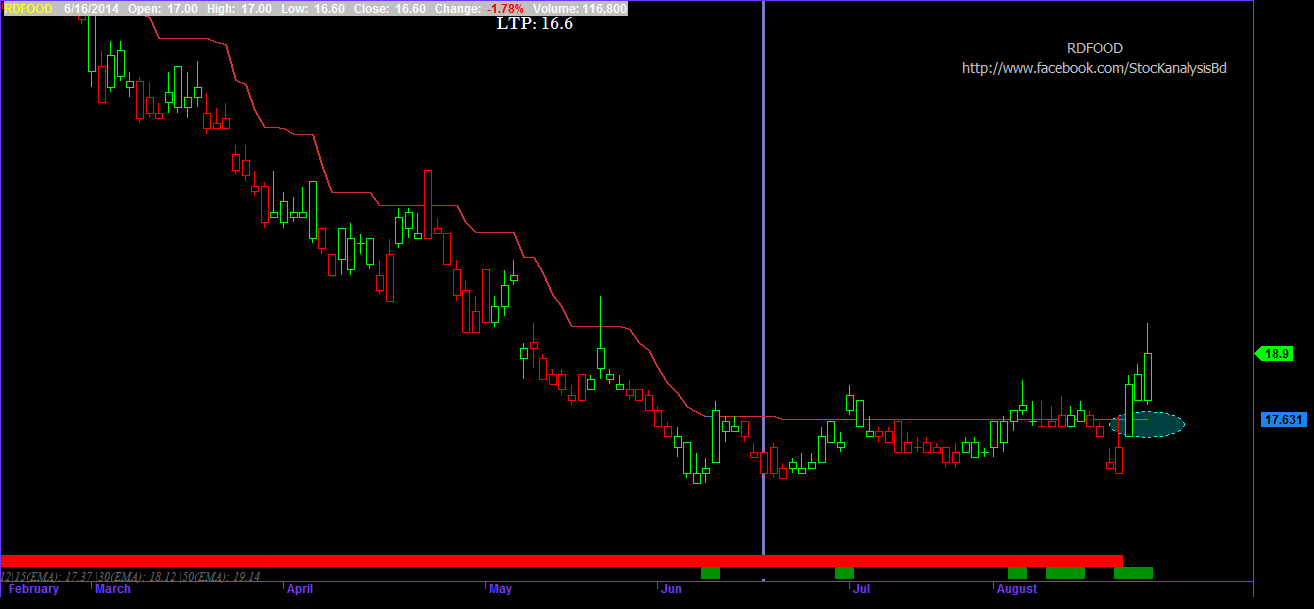The image size is (1314, 609).
Task: Click the blue 17.631 price label
Action: coord(1284,420)
